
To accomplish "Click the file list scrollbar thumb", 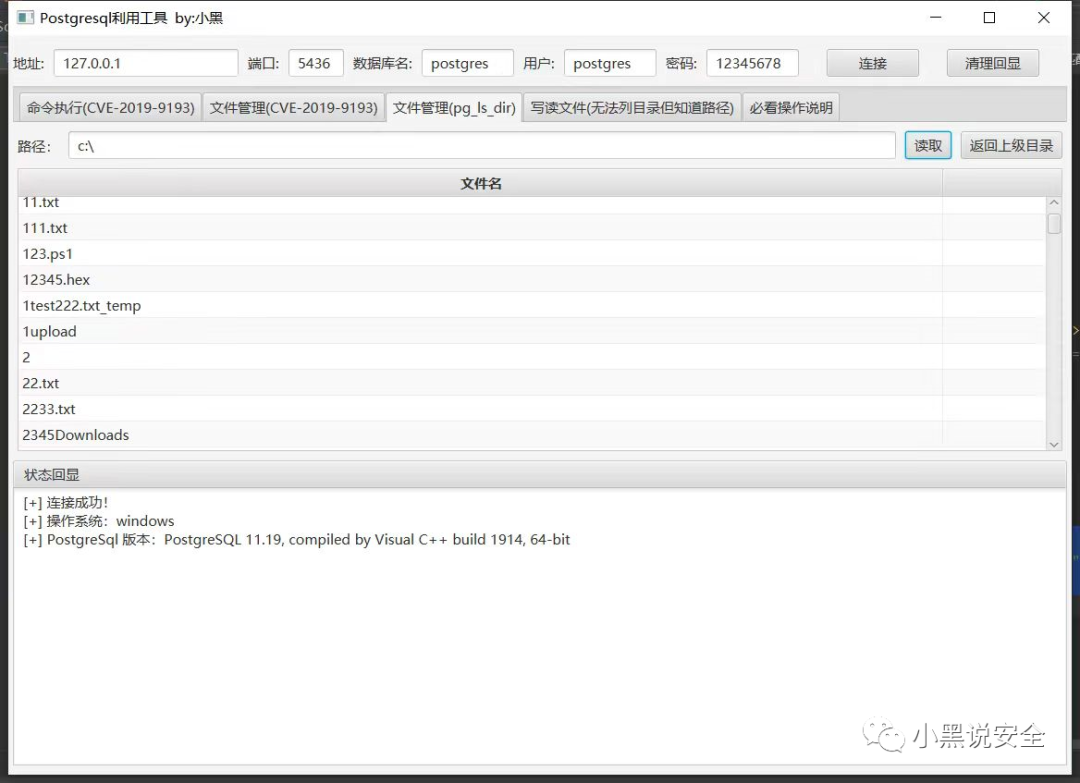I will (x=1054, y=224).
